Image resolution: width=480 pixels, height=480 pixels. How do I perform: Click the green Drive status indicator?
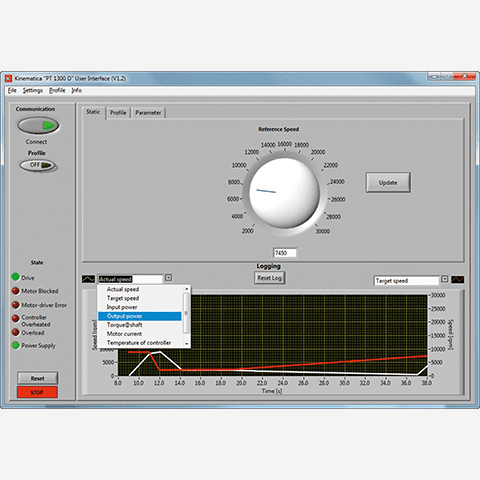point(15,277)
